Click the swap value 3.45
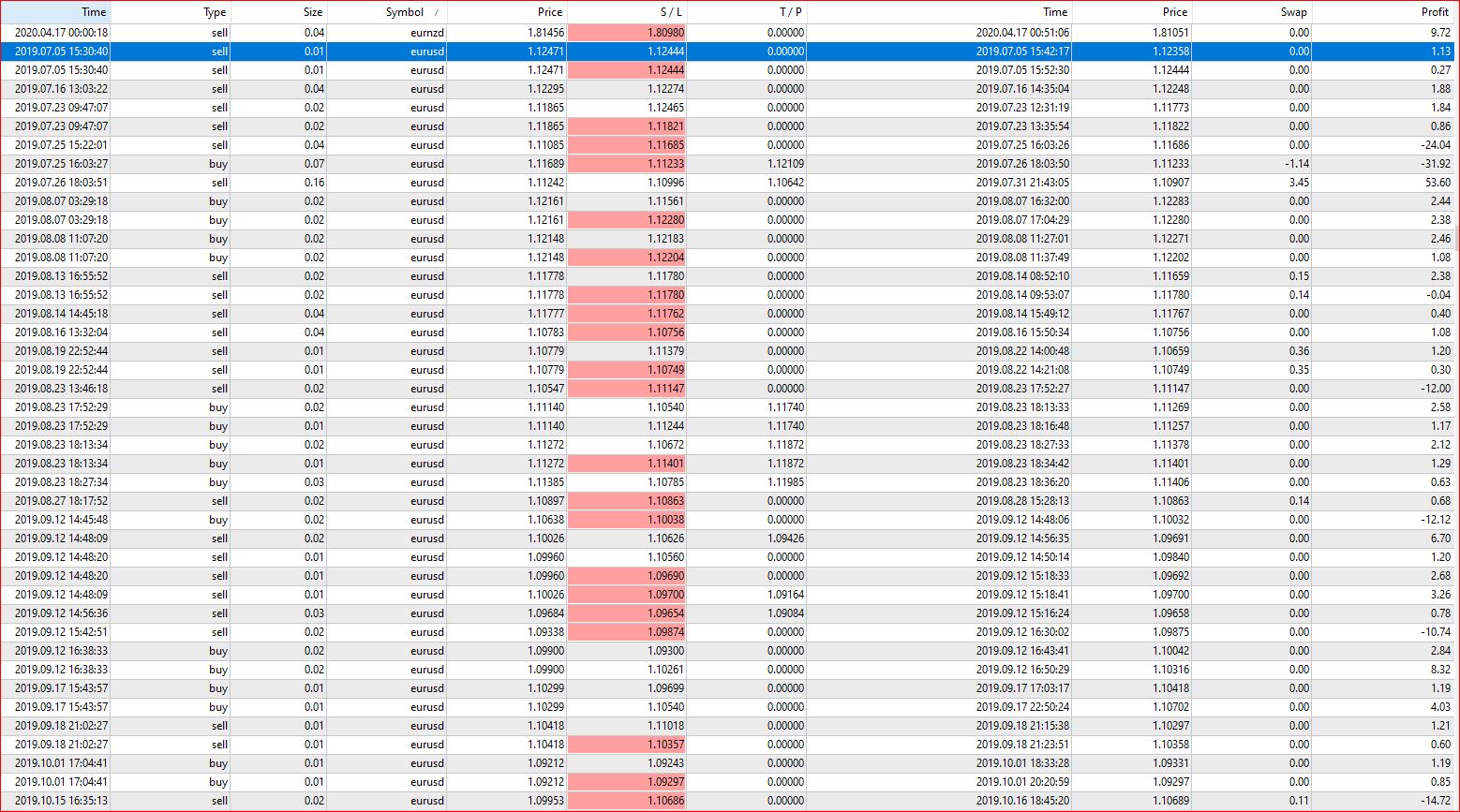This screenshot has width=1460, height=812. 1299,183
